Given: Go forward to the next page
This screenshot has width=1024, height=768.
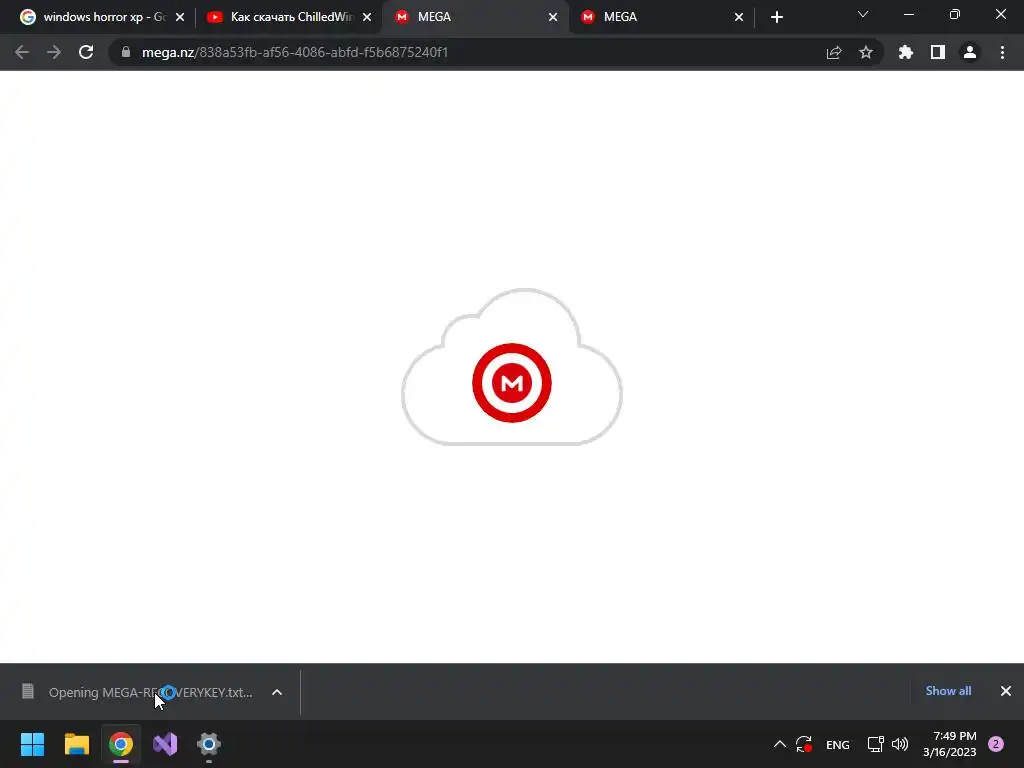Looking at the screenshot, I should (54, 52).
